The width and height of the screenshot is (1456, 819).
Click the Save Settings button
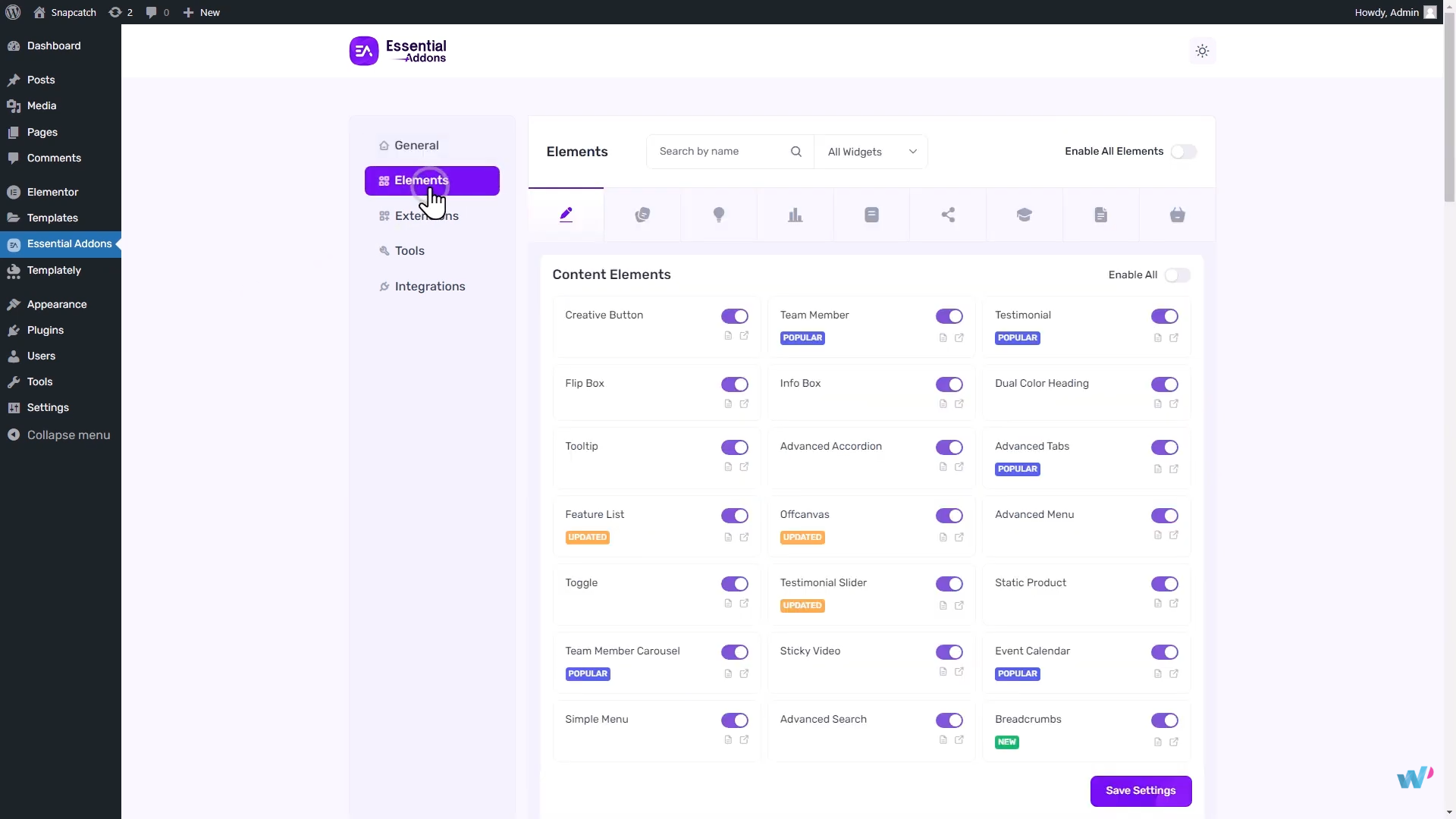1140,790
